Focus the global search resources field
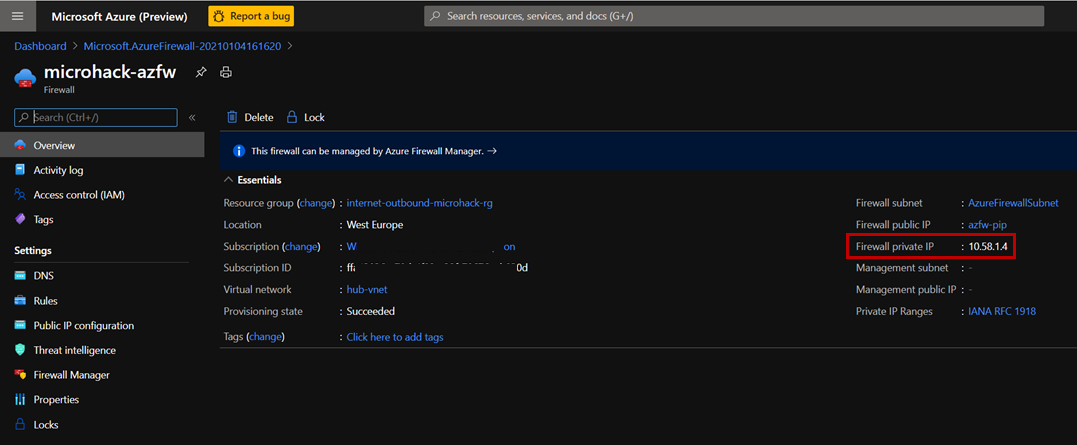Image resolution: width=1077 pixels, height=445 pixels. point(734,16)
